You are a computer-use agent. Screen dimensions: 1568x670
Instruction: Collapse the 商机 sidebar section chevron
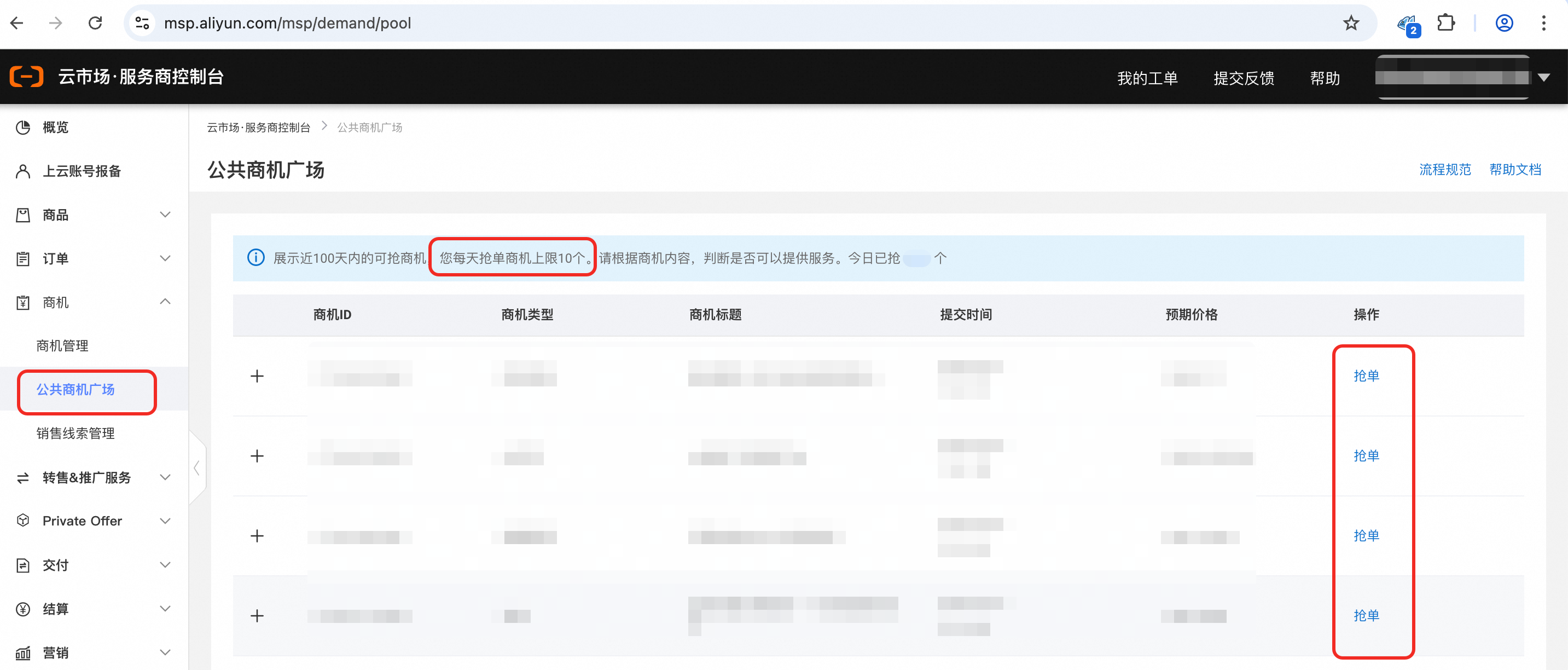[x=165, y=302]
